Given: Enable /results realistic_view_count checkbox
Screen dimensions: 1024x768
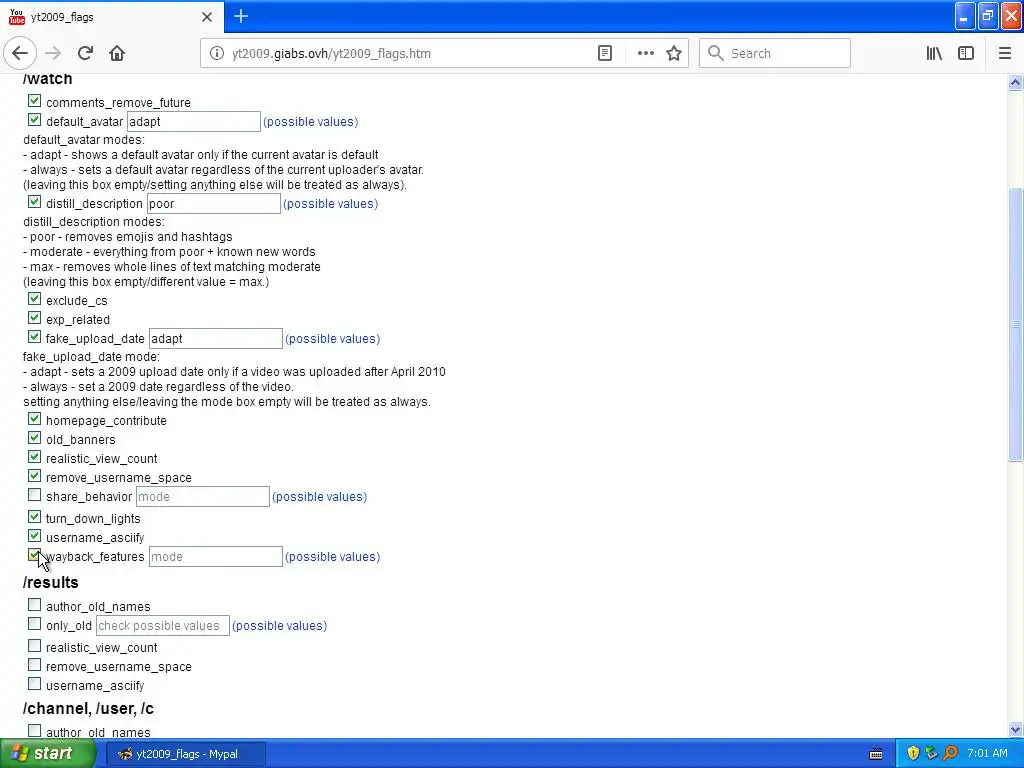Looking at the screenshot, I should click(x=35, y=646).
